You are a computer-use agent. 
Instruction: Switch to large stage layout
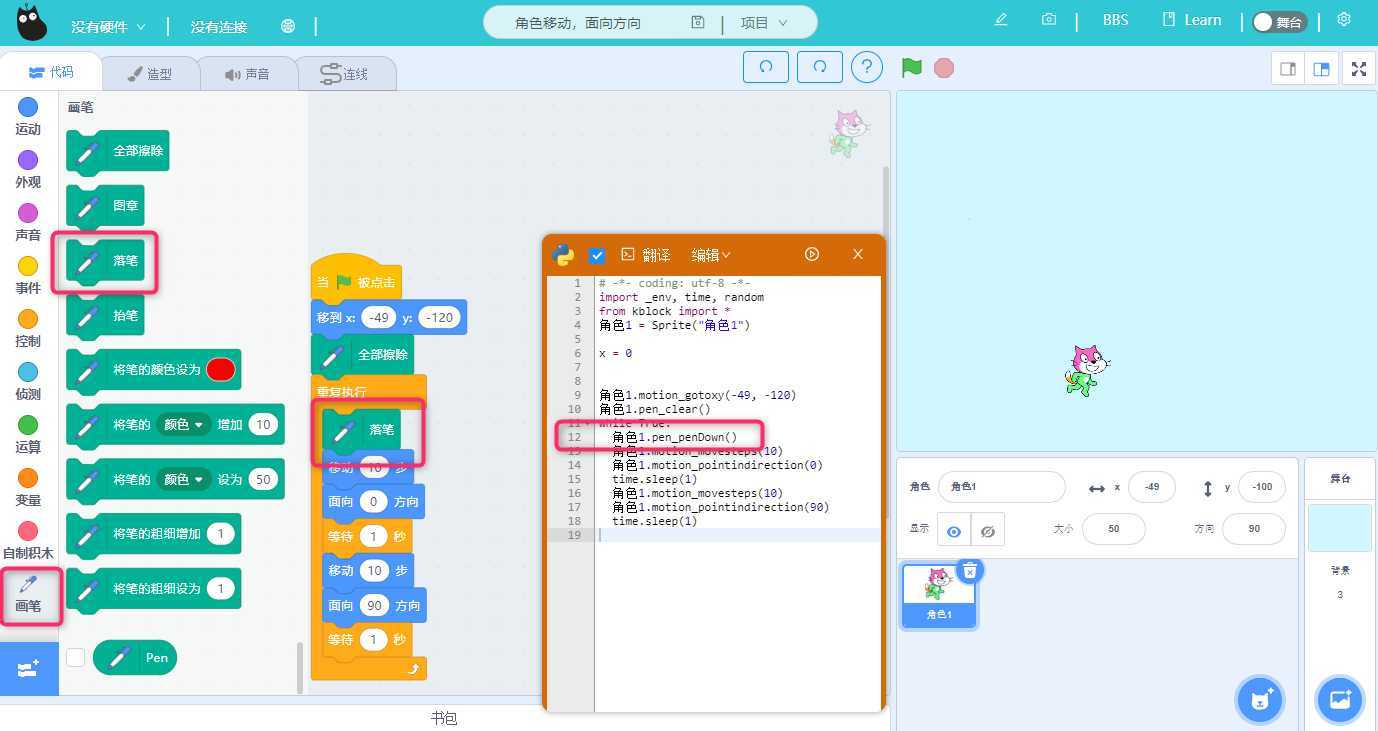[x=1322, y=69]
